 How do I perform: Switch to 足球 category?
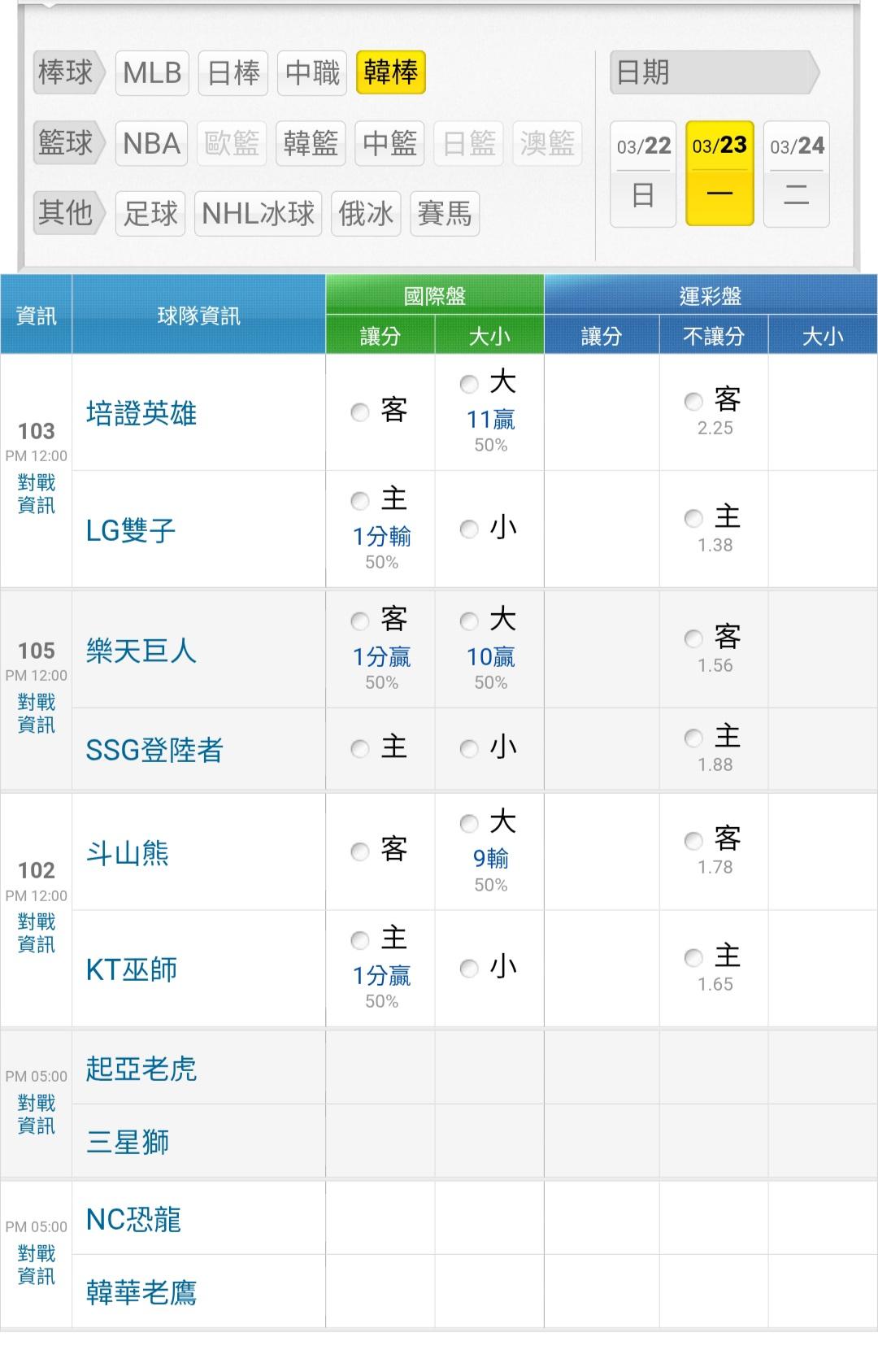(150, 214)
